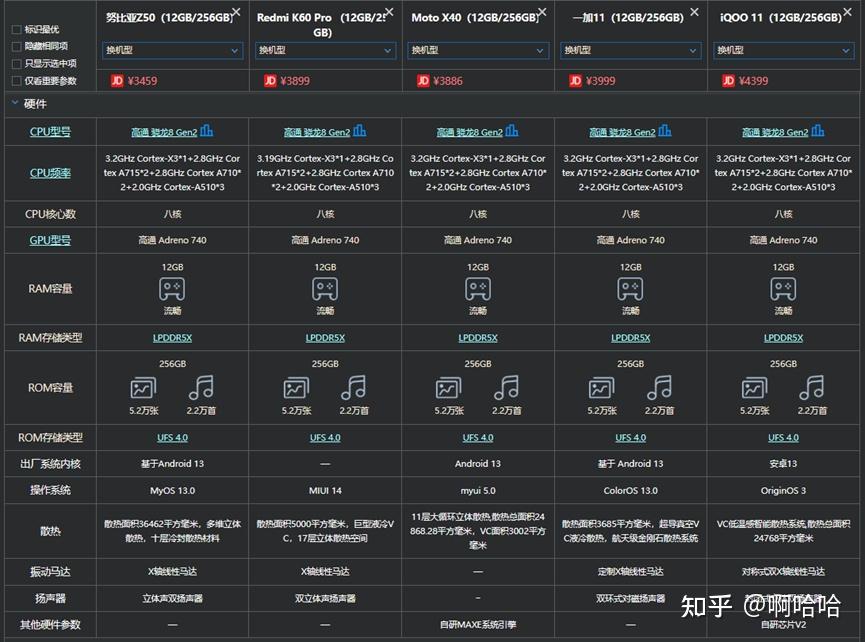This screenshot has width=865, height=642.
Task: Open benchmark chart icon in 一加11 CPU cell
Action: pos(665,131)
